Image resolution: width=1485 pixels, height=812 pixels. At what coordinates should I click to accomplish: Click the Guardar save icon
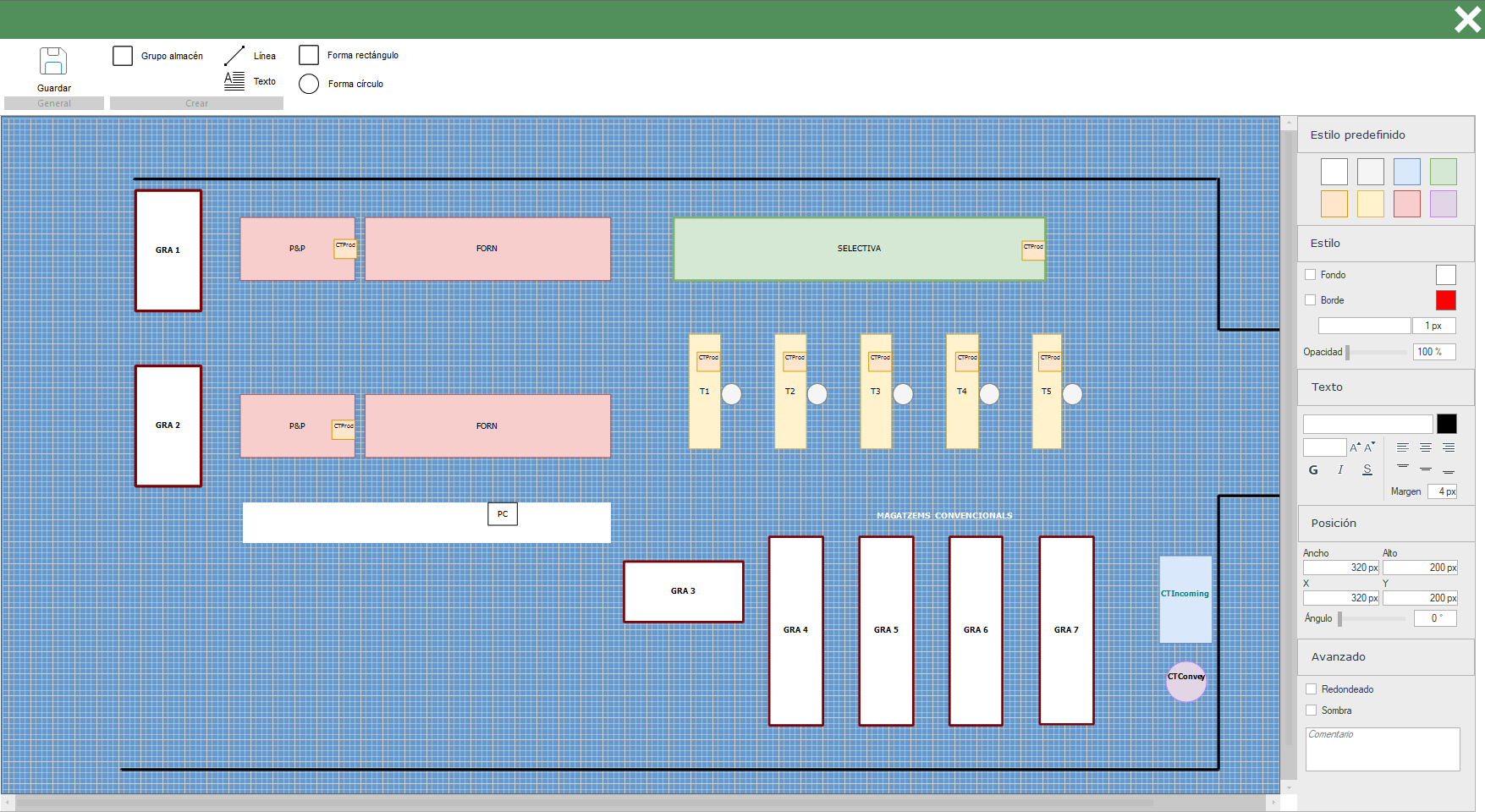coord(53,62)
